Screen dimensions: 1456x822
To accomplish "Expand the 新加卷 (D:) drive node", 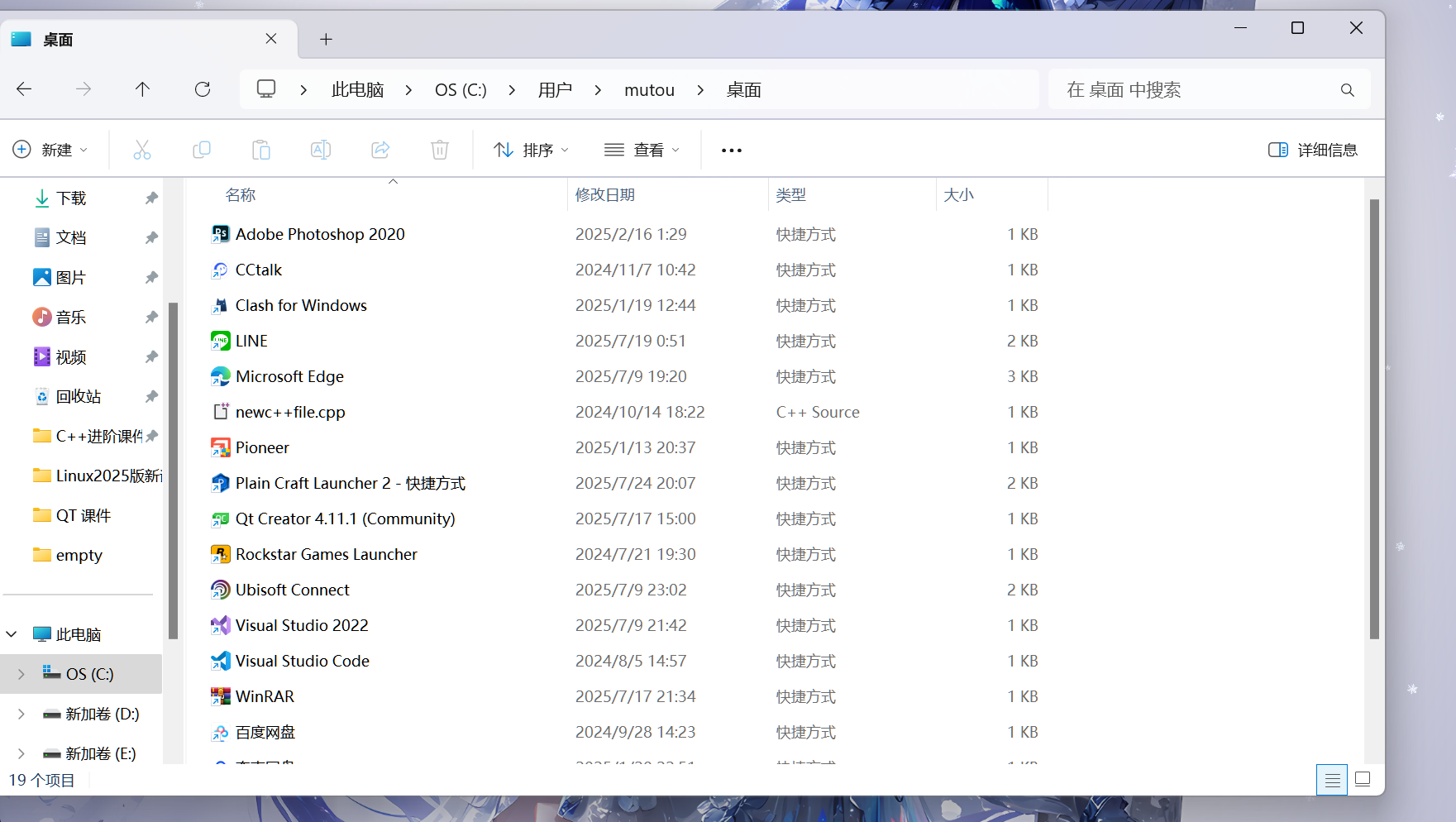I will pos(21,714).
